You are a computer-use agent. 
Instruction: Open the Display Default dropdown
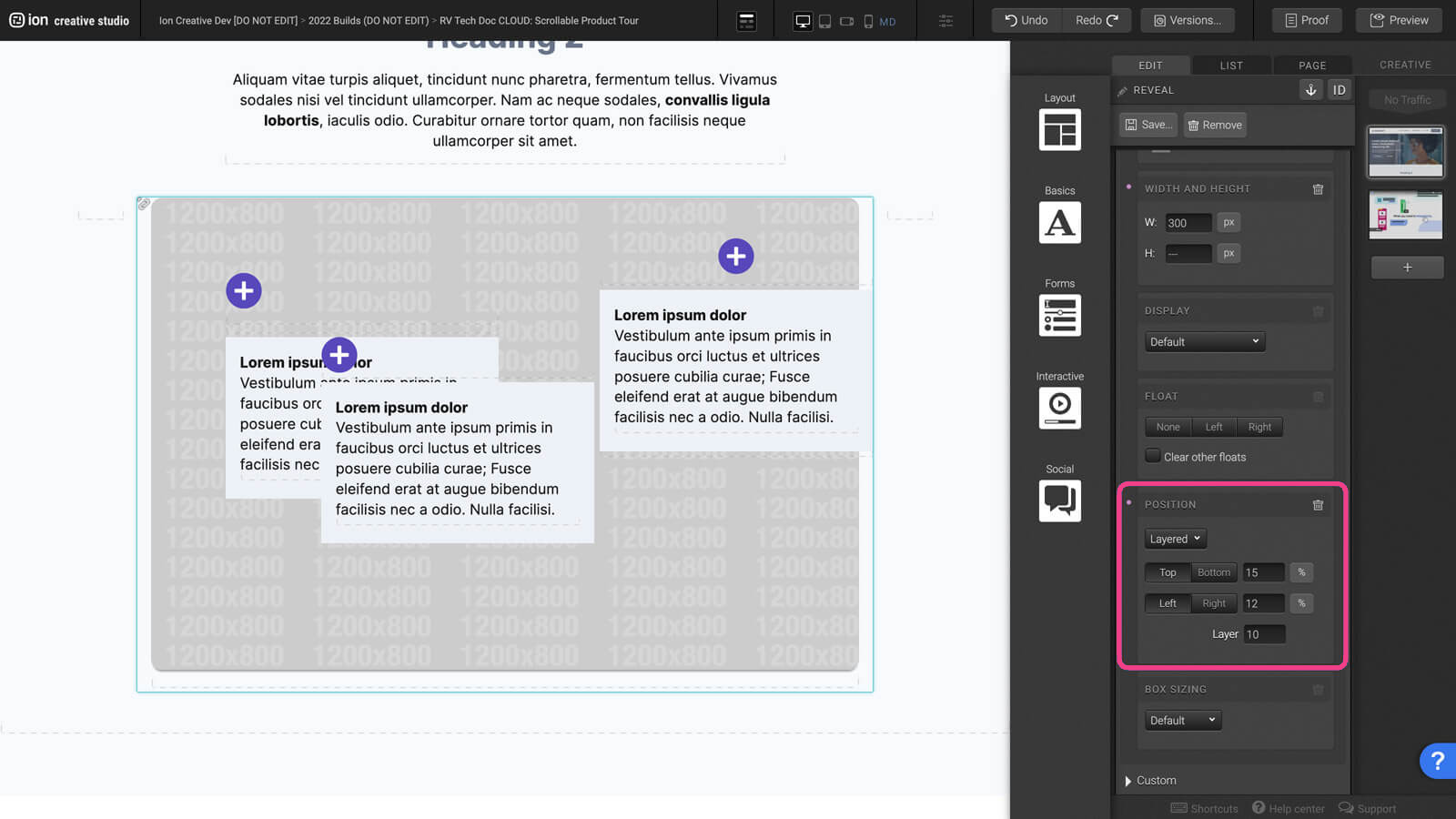point(1204,342)
